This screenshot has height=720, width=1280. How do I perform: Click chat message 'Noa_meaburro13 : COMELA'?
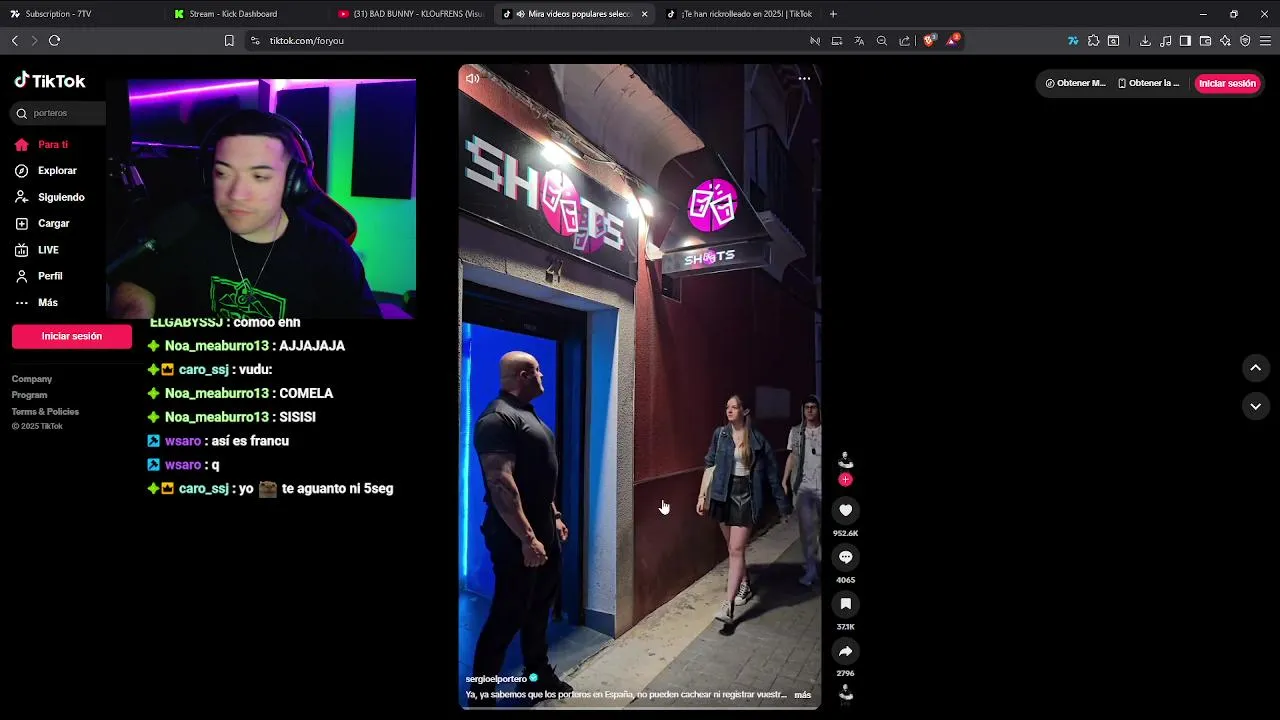(x=240, y=393)
